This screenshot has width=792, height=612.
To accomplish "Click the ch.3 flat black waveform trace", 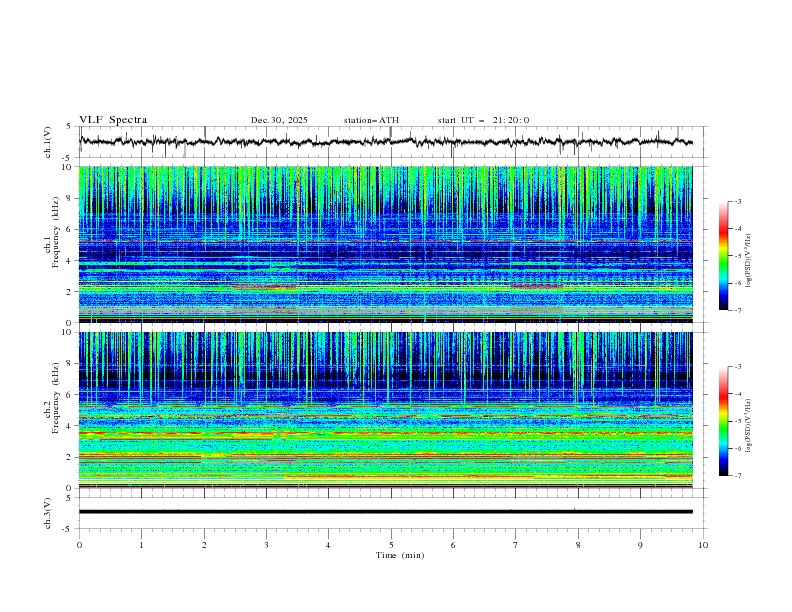I will coord(386,512).
